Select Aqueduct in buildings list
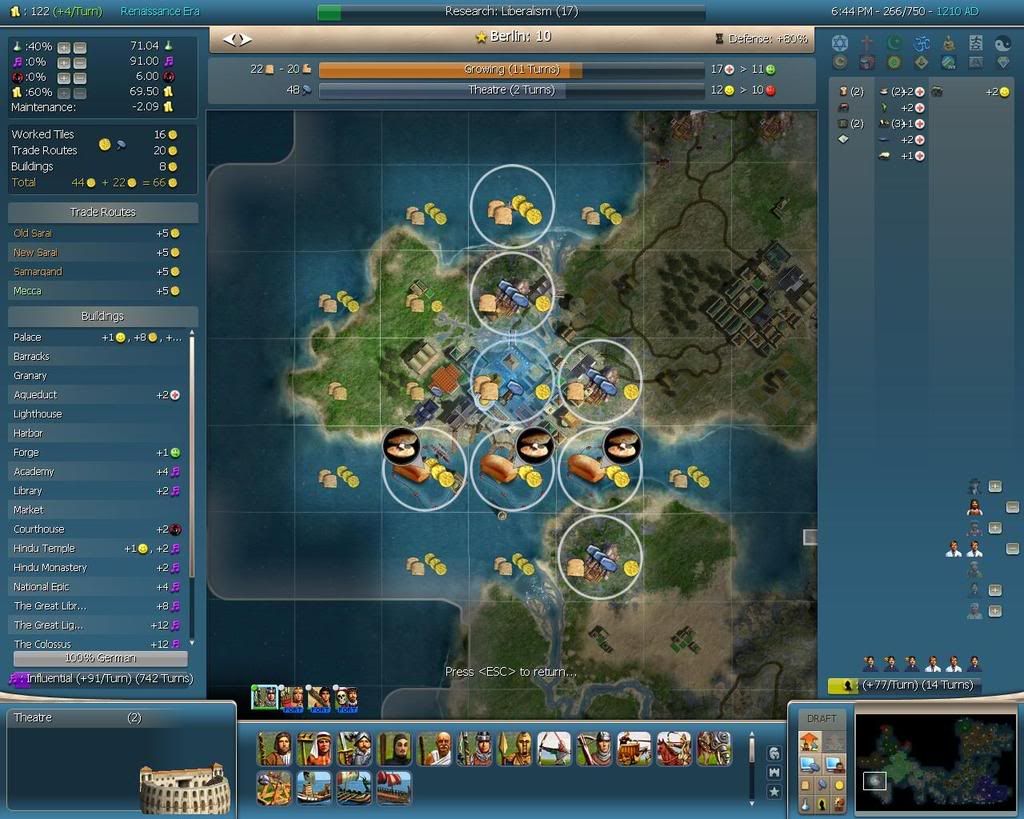This screenshot has height=819, width=1024. (x=98, y=395)
